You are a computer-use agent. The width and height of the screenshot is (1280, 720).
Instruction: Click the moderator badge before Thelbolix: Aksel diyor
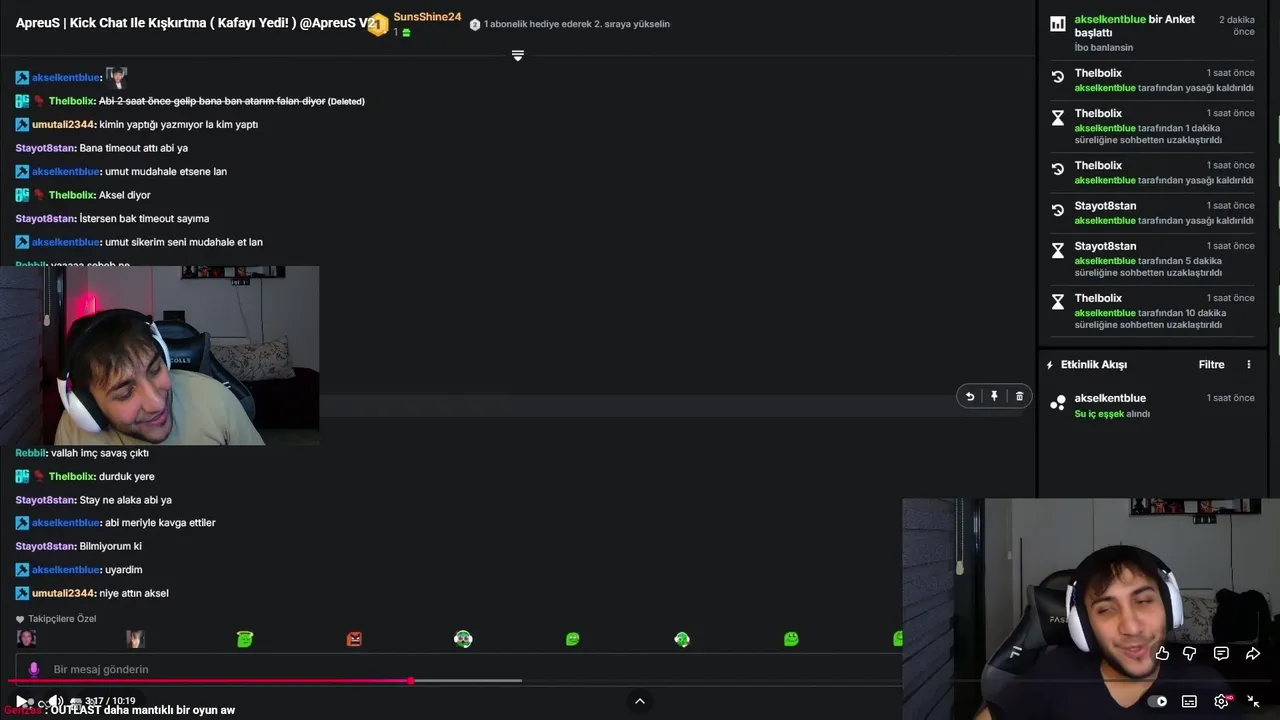tap(22, 195)
